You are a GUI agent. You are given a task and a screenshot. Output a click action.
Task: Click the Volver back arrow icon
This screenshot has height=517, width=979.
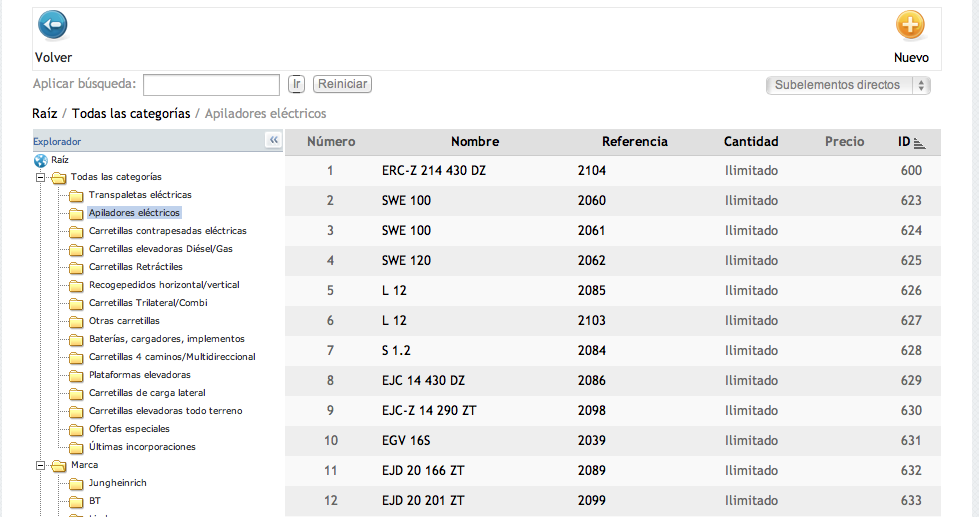click(52, 25)
